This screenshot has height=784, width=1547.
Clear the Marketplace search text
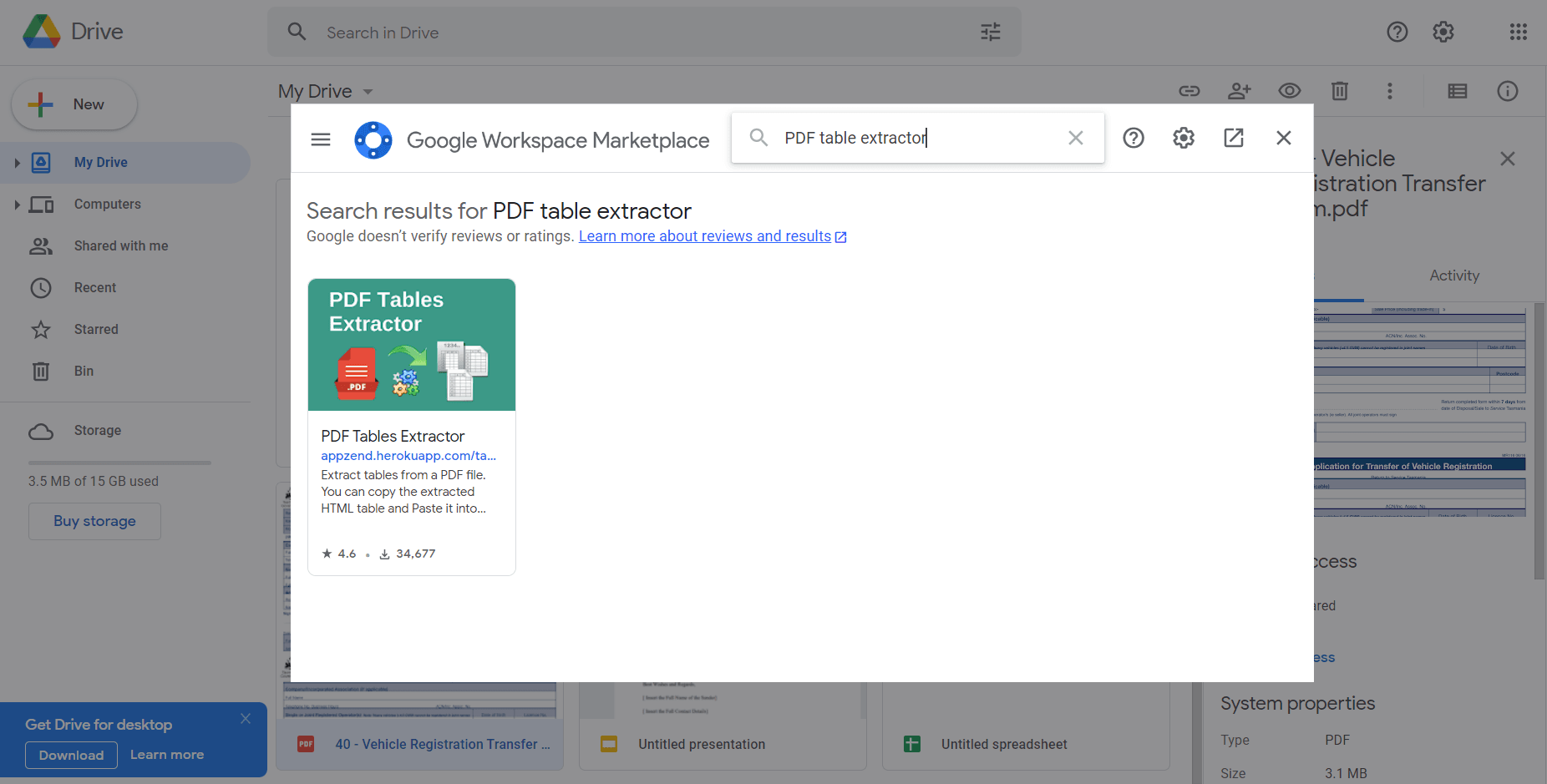1076,138
